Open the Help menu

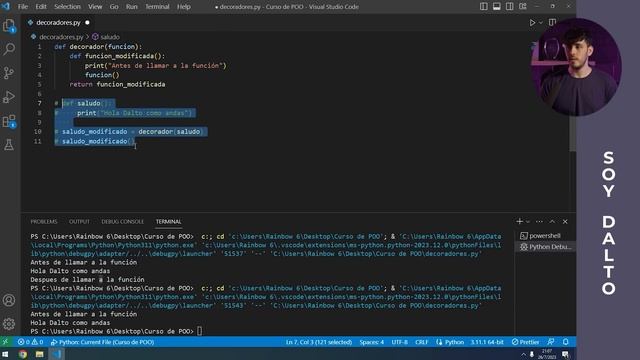(184, 7)
